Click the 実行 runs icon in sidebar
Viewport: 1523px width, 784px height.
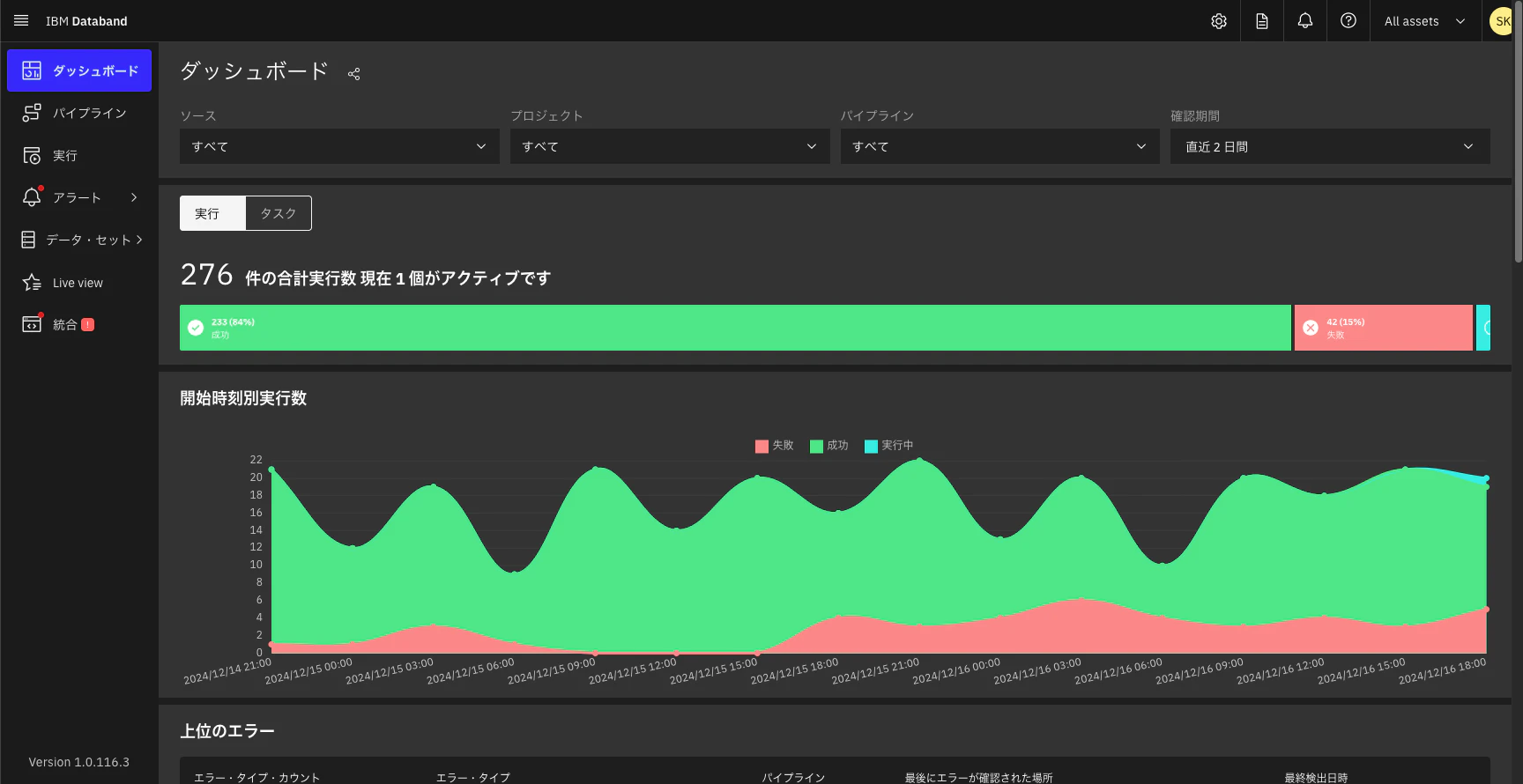tap(32, 155)
